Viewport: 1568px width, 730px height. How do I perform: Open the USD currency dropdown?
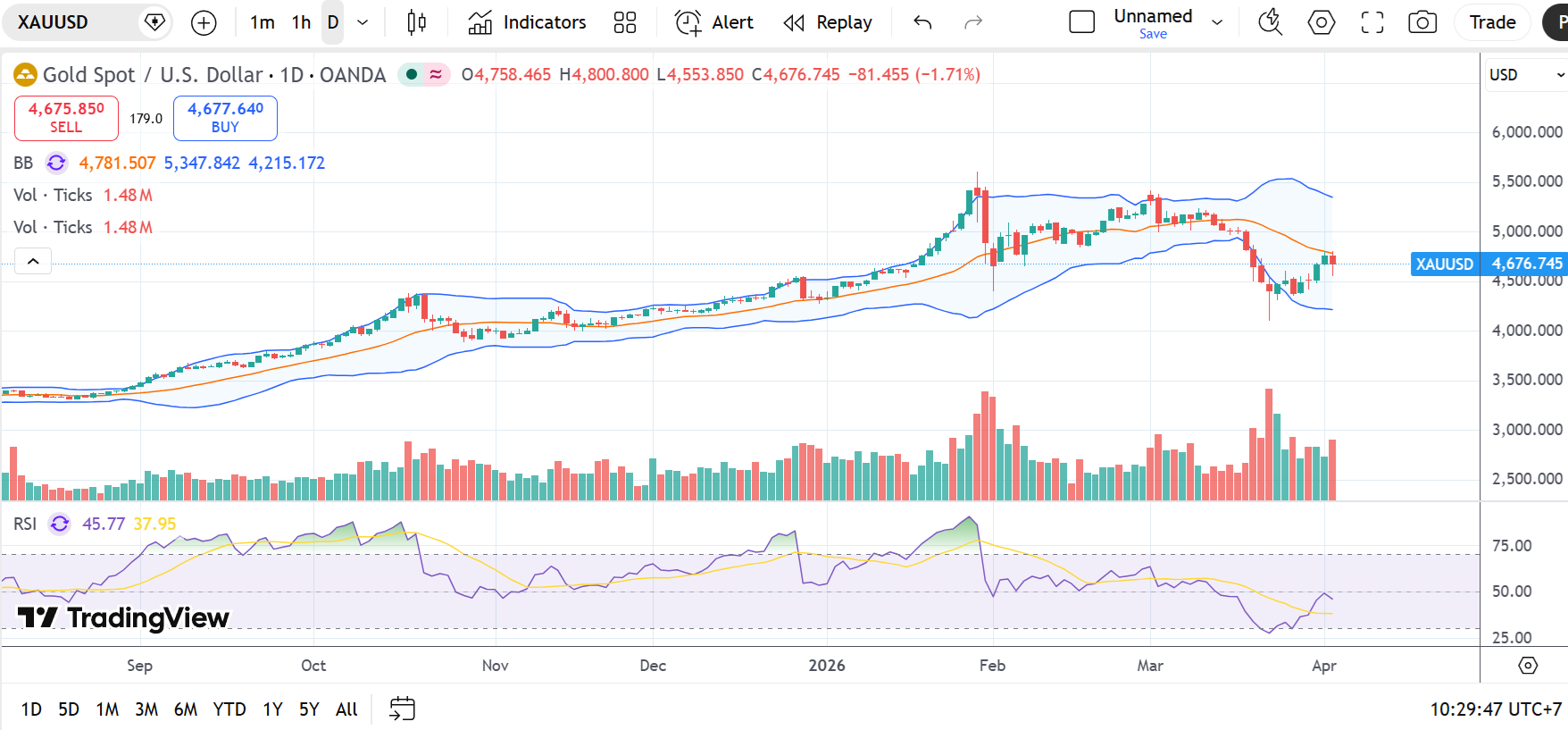(x=1525, y=75)
